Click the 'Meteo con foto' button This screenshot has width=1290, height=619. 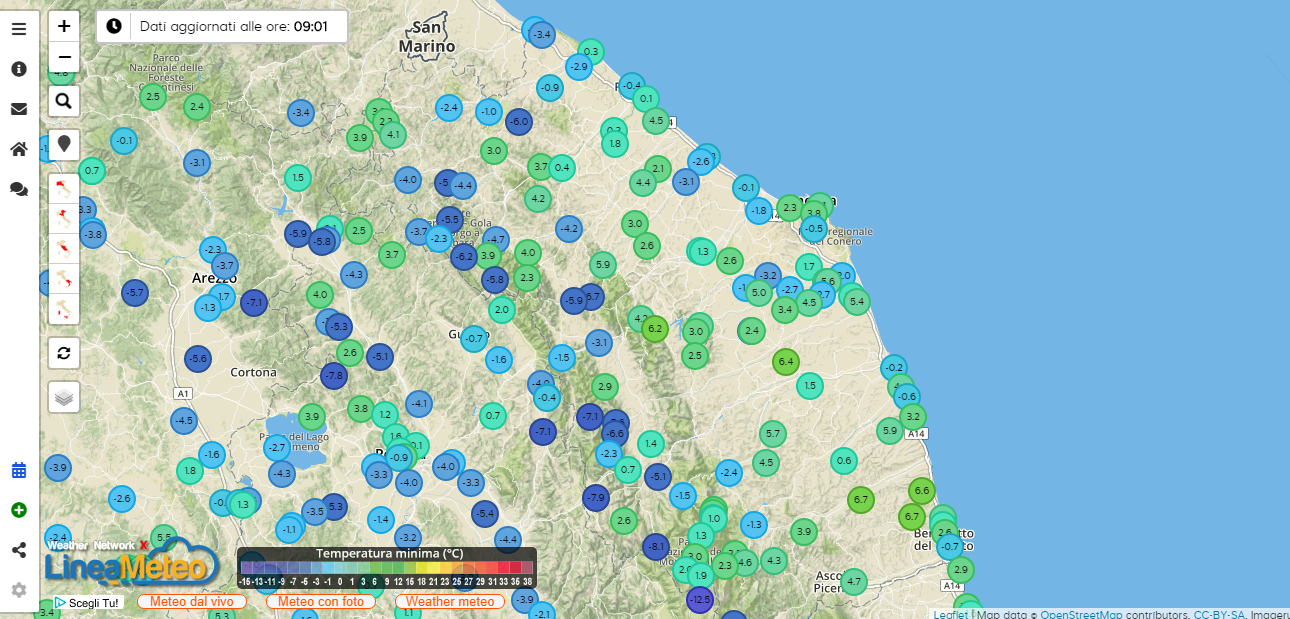pos(320,601)
